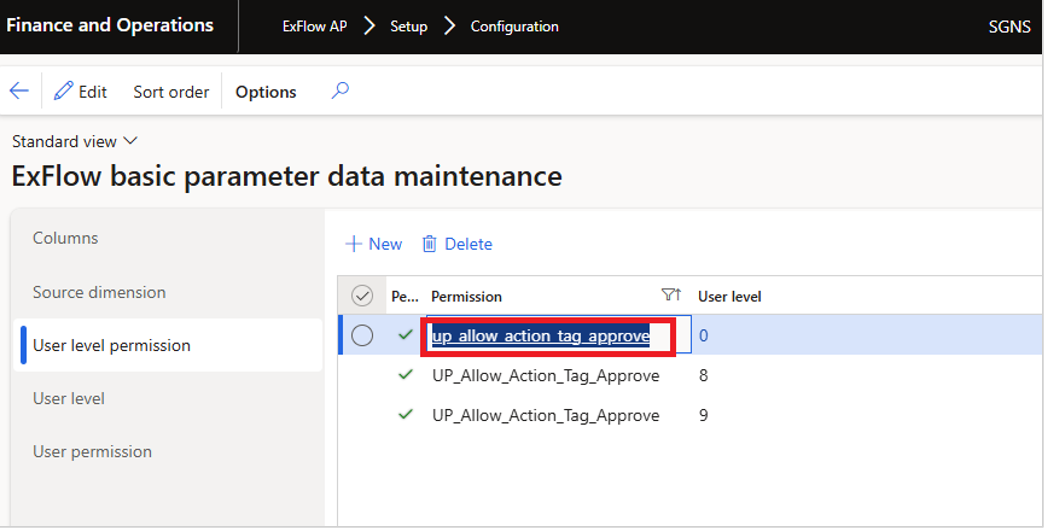Click the User level value 8
1046x532 pixels.
(703, 376)
